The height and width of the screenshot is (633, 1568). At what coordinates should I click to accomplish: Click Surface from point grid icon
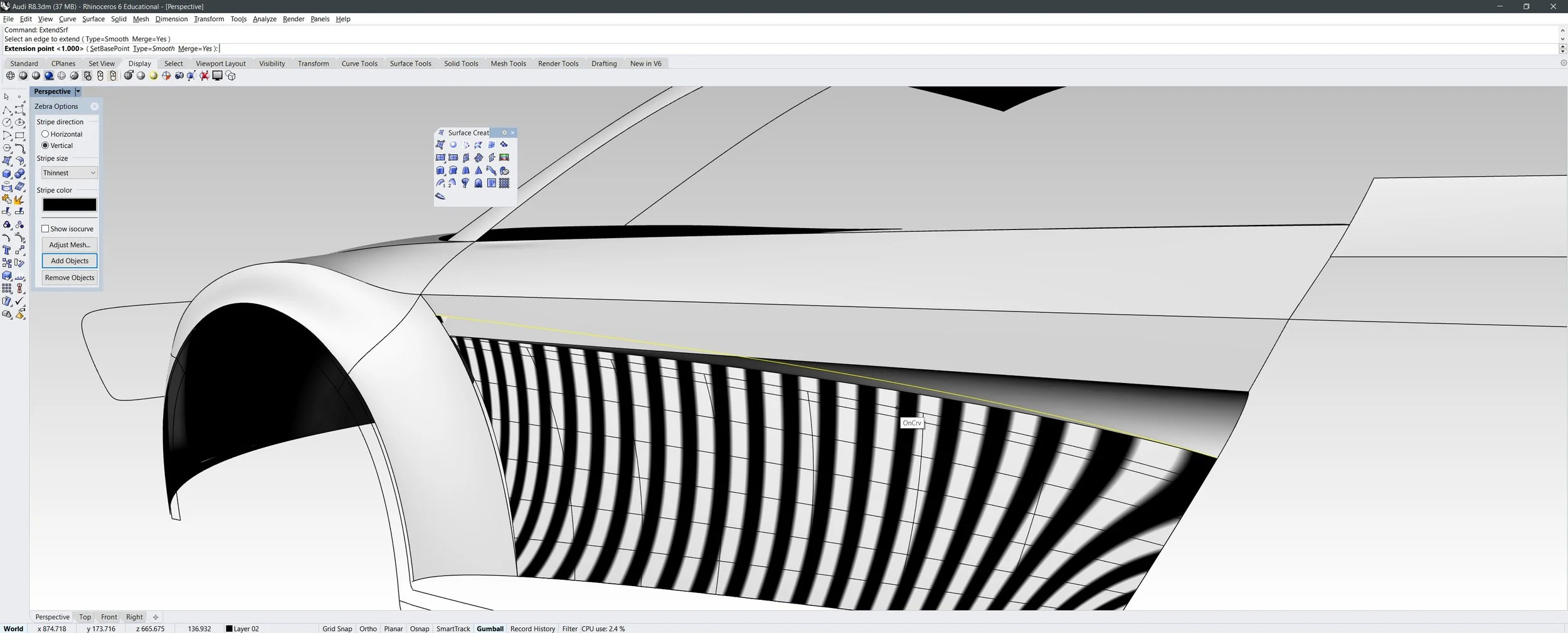pyautogui.click(x=504, y=183)
